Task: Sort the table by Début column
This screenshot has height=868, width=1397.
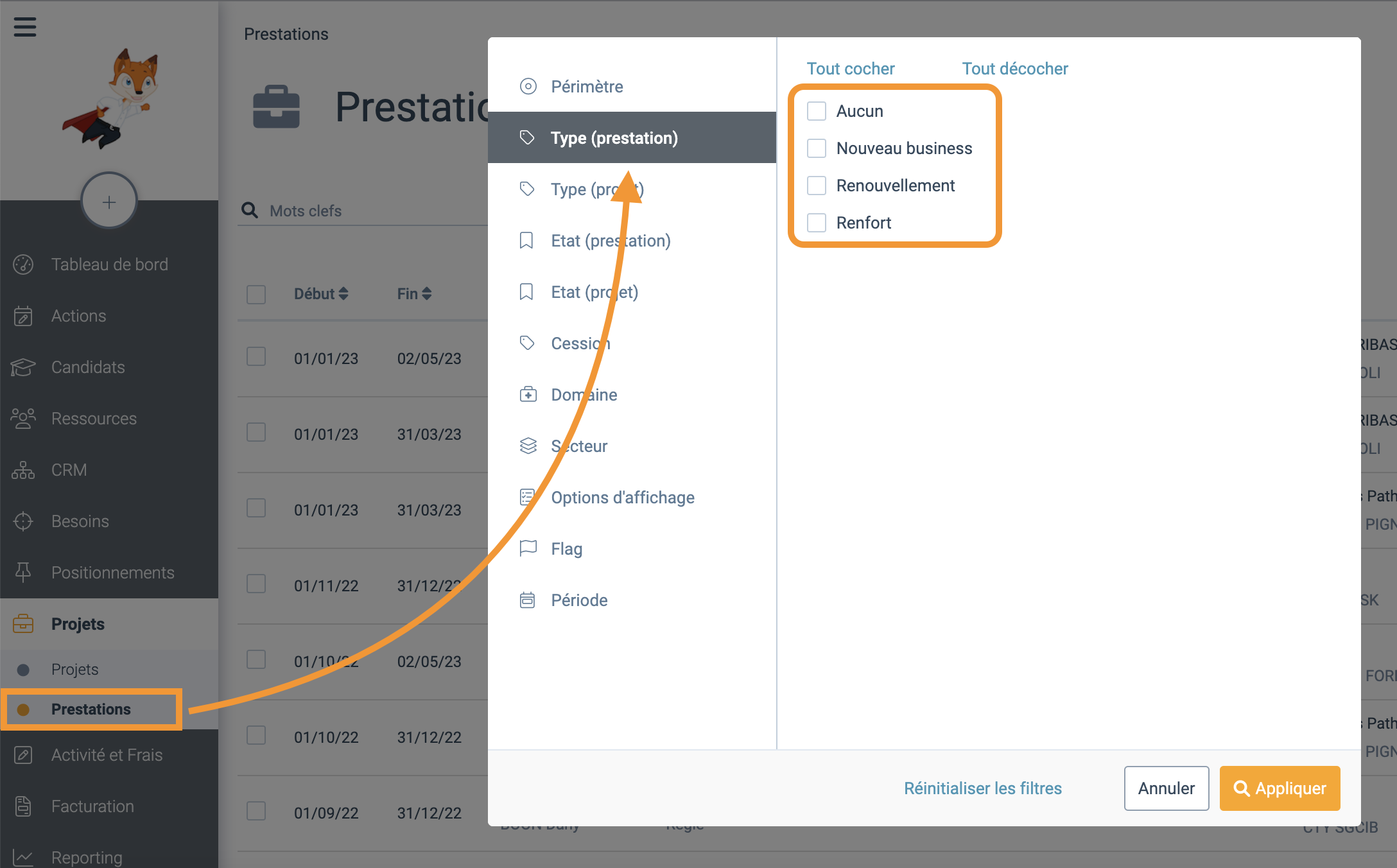Action: pyautogui.click(x=321, y=293)
